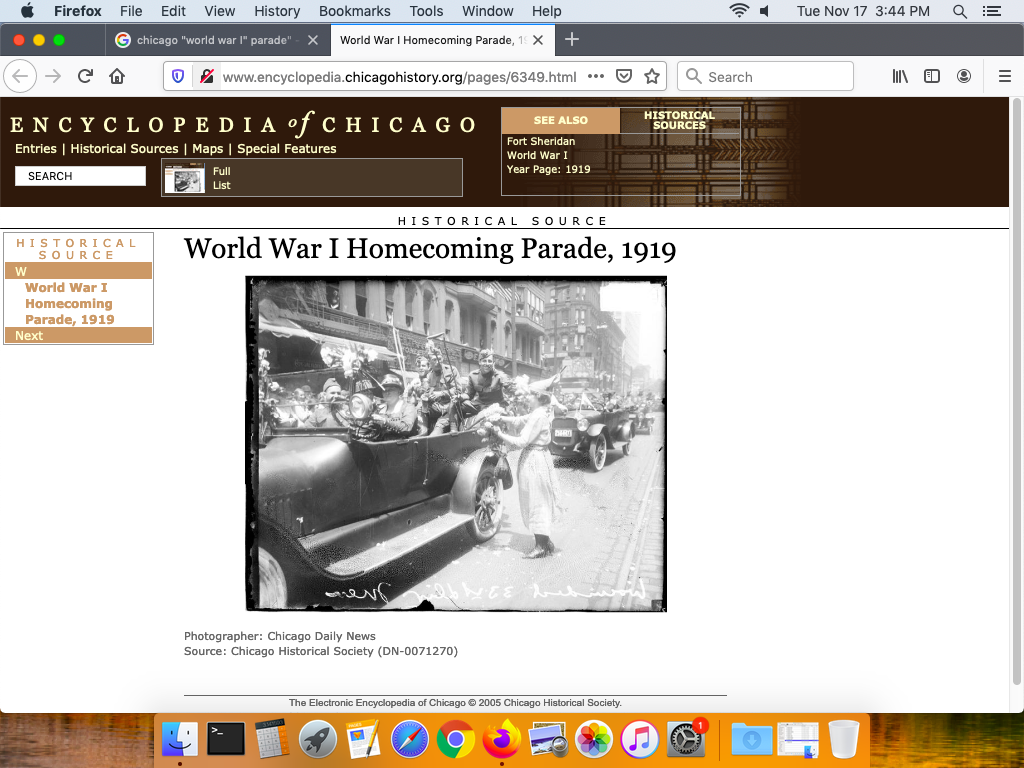Bookmark this page with star icon
This screenshot has width=1024, height=768.
[652, 77]
